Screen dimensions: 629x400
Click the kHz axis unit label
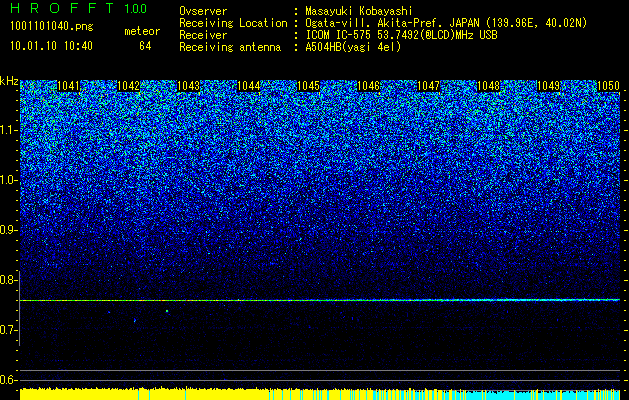9,81
